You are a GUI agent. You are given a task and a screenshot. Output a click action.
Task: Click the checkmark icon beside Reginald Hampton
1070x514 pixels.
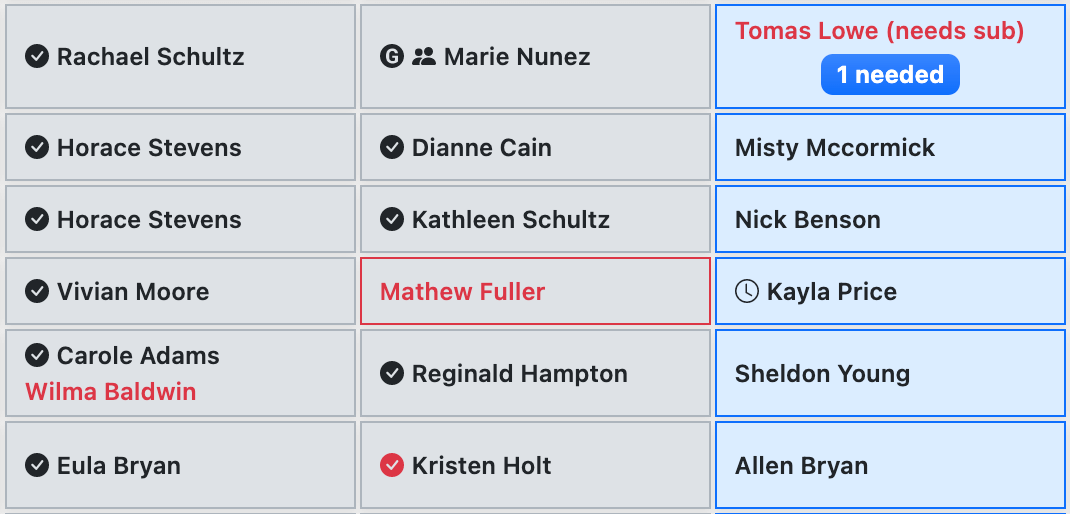(x=392, y=374)
